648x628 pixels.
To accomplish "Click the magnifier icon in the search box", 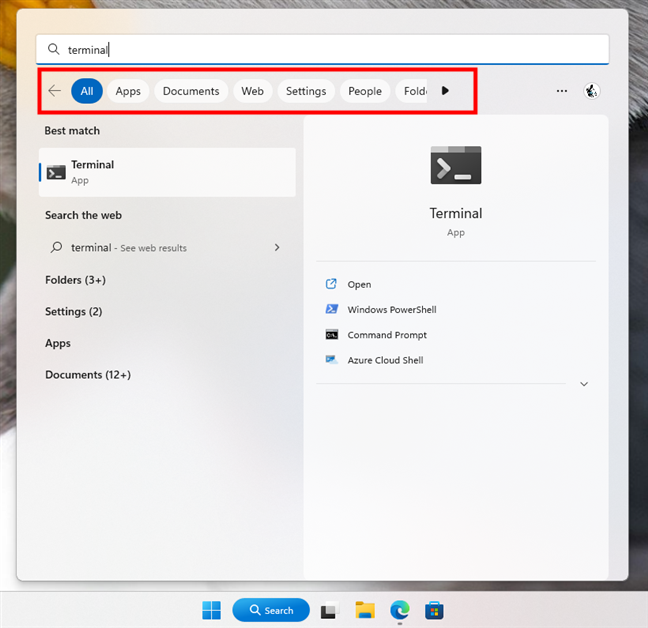I will (x=54, y=50).
